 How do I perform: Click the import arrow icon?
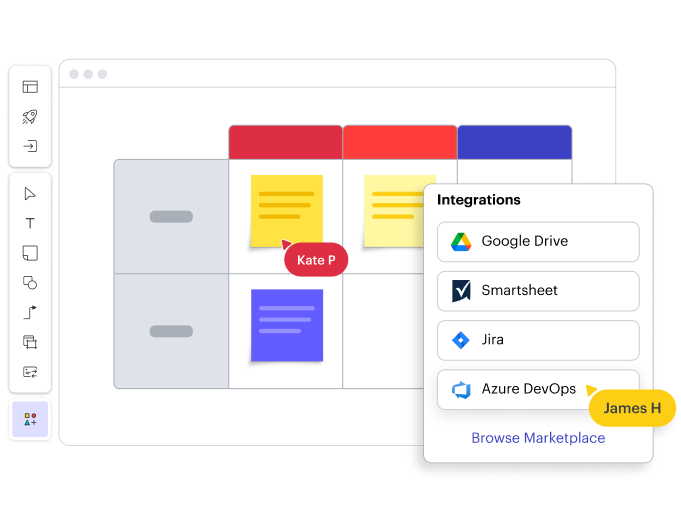pyautogui.click(x=30, y=146)
